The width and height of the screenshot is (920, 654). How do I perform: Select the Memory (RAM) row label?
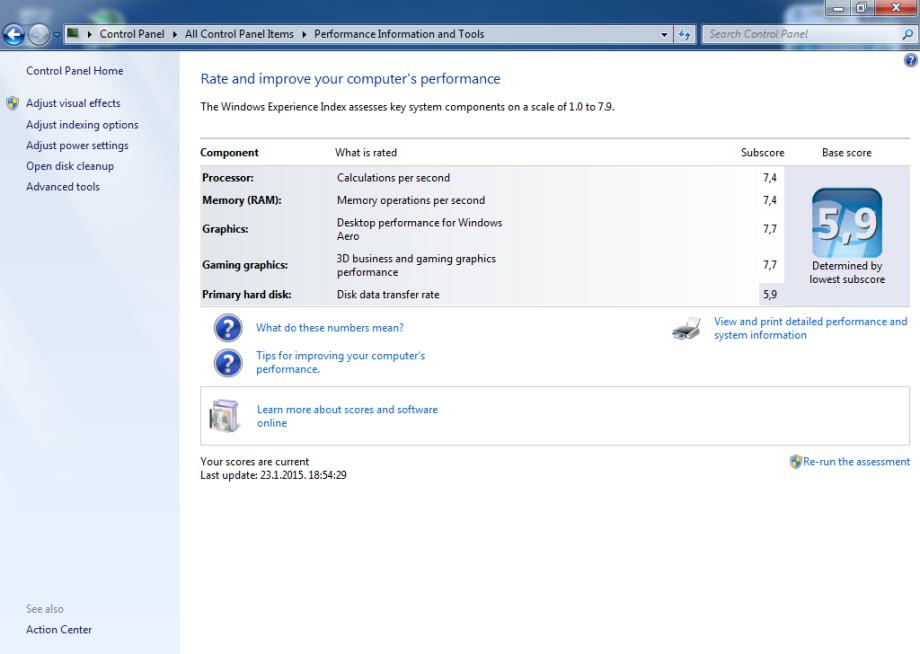[242, 200]
